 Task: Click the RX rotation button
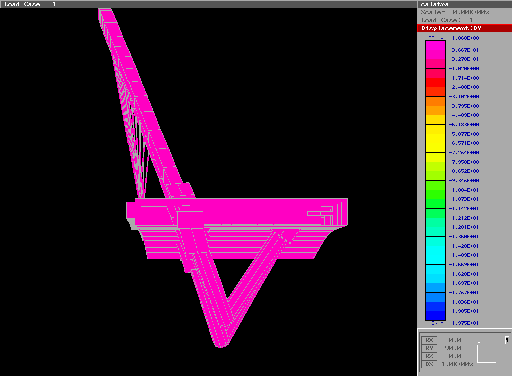pyautogui.click(x=429, y=340)
